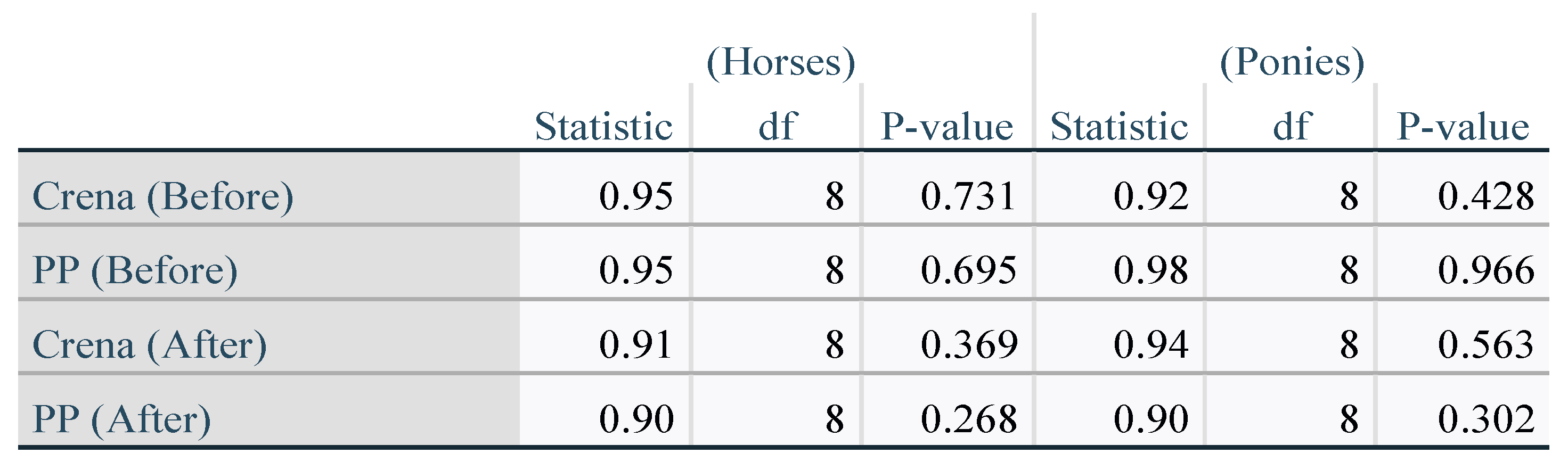Click the (Horses) group header

[x=780, y=63]
